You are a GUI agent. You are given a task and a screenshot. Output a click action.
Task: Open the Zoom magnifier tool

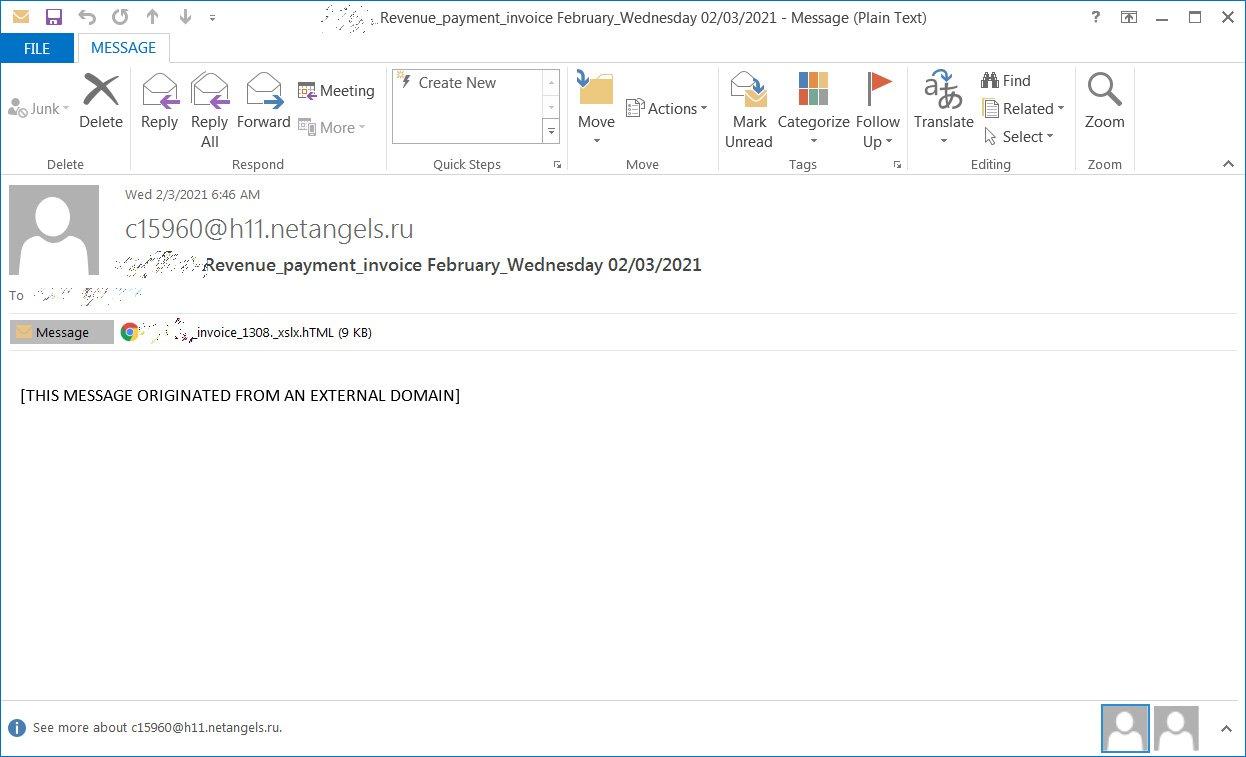[1104, 101]
